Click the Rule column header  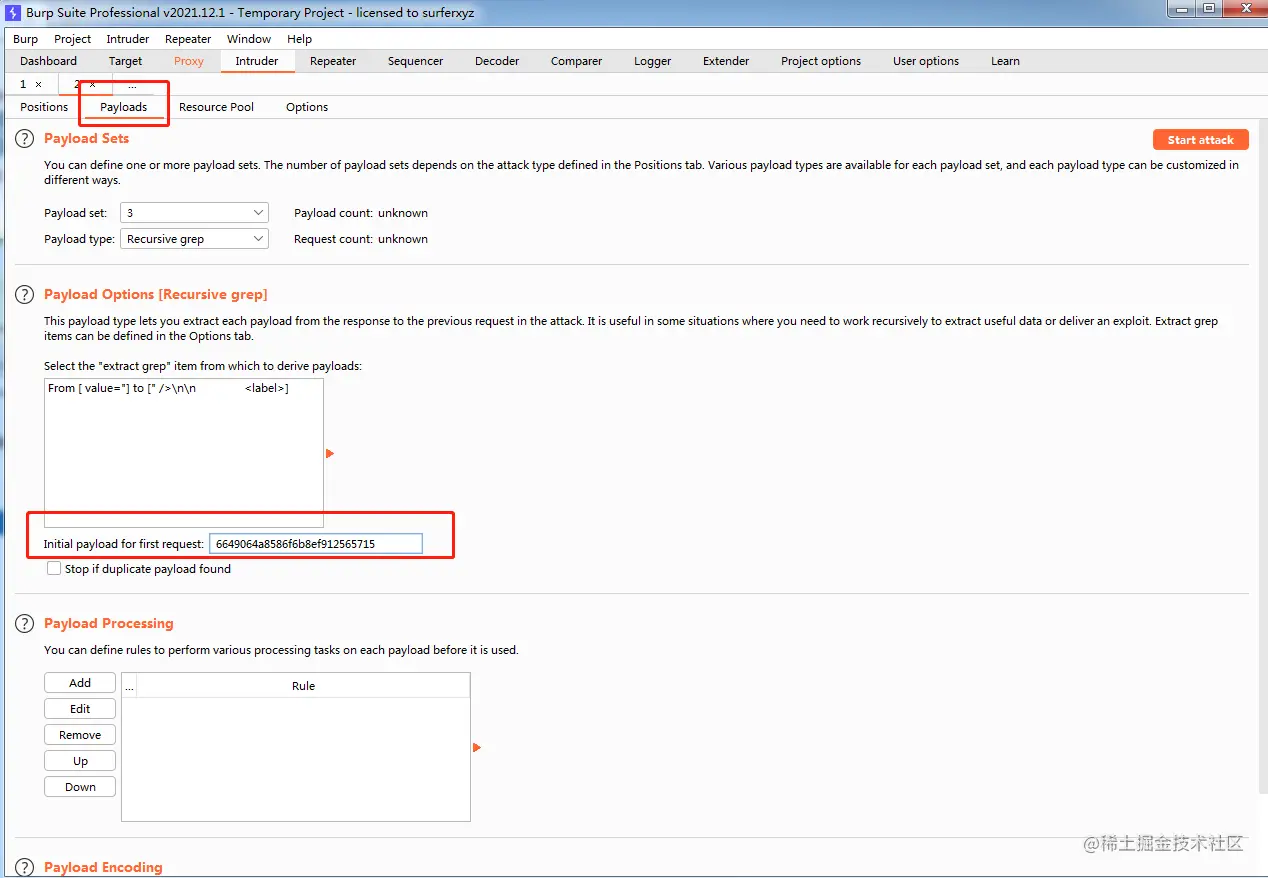(303, 686)
